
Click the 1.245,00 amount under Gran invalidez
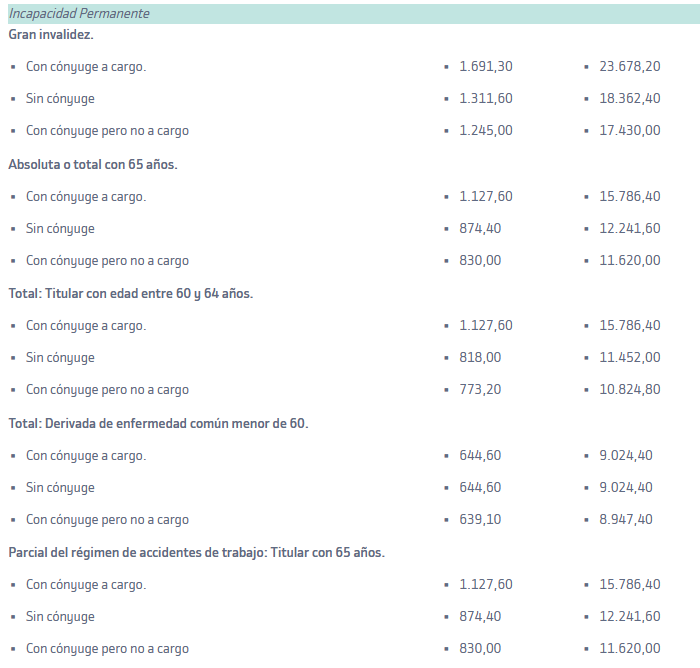tap(486, 131)
